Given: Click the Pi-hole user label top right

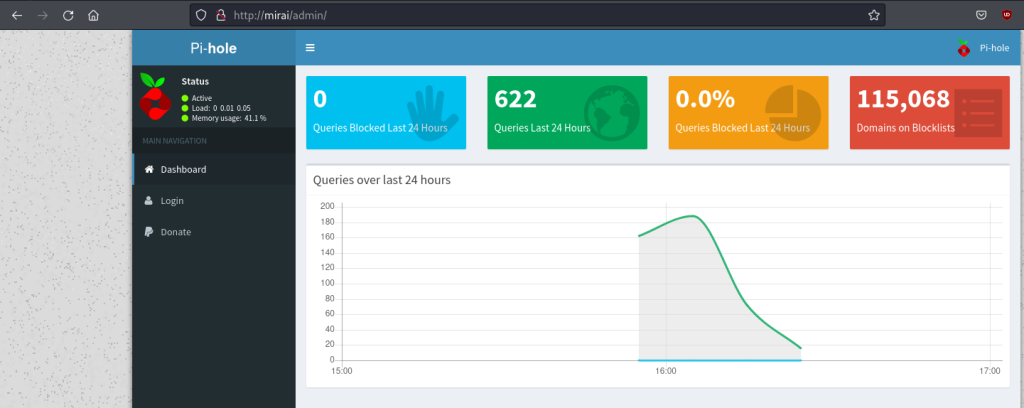Looking at the screenshot, I should tap(994, 48).
